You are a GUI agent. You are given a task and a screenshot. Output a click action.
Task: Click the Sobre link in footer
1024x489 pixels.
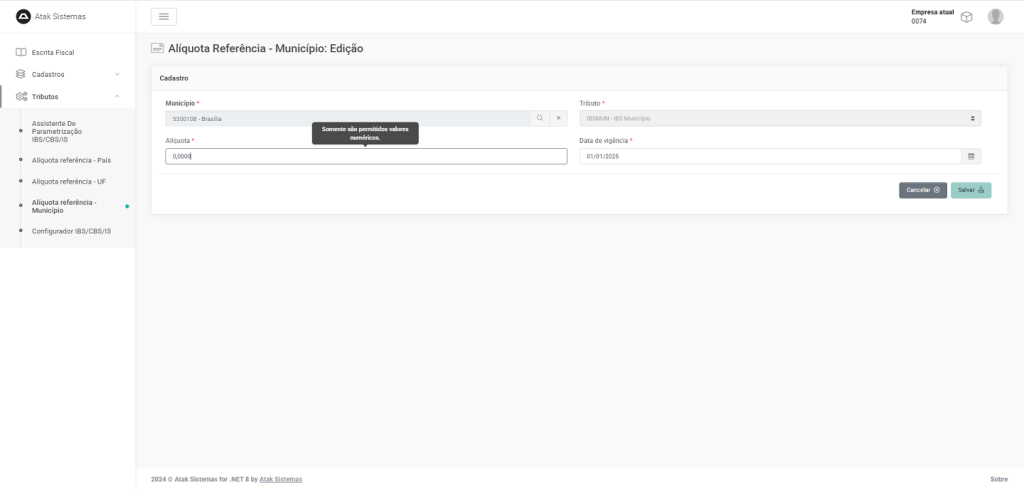coord(998,480)
